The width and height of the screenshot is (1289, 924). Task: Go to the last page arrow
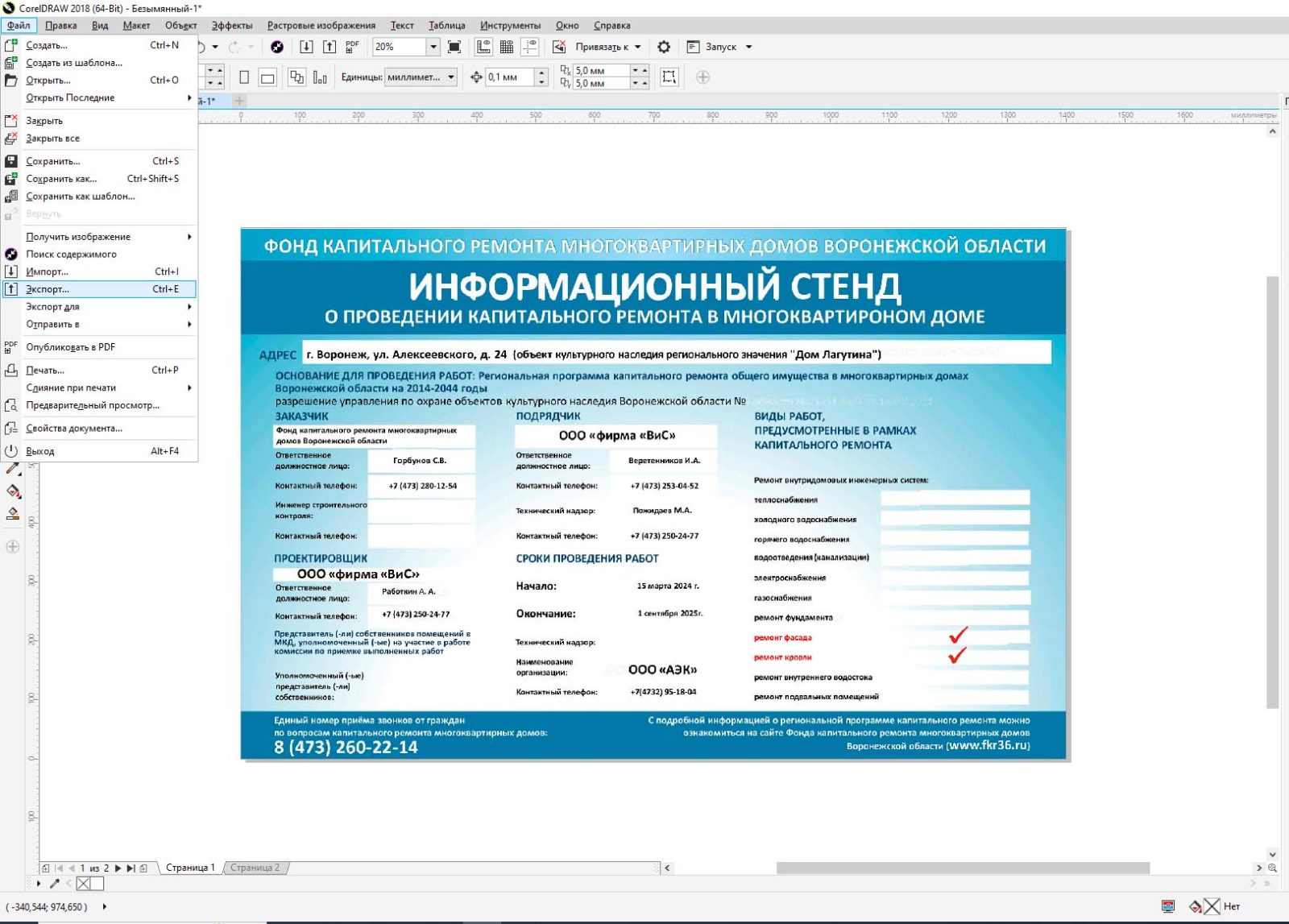pos(131,868)
